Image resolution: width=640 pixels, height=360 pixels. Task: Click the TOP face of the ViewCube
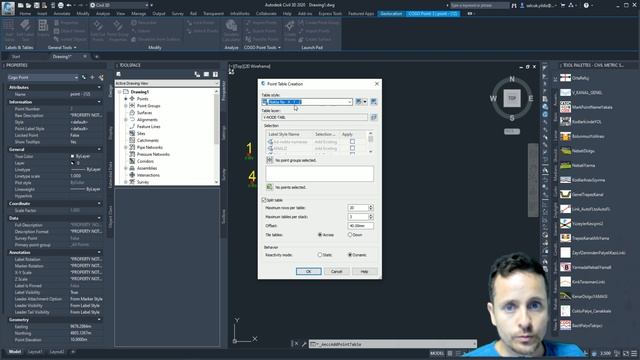click(512, 98)
